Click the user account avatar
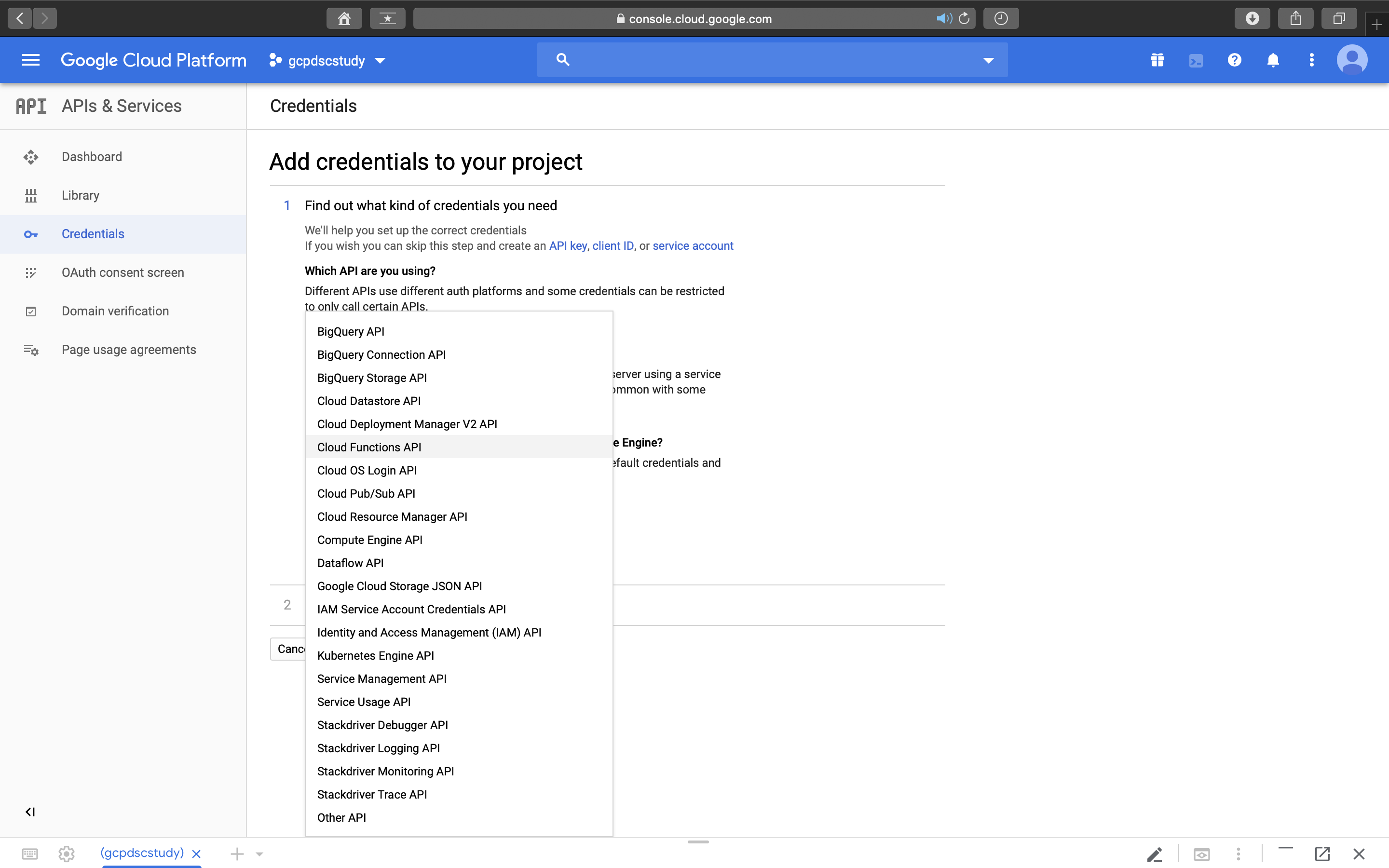 1352,60
